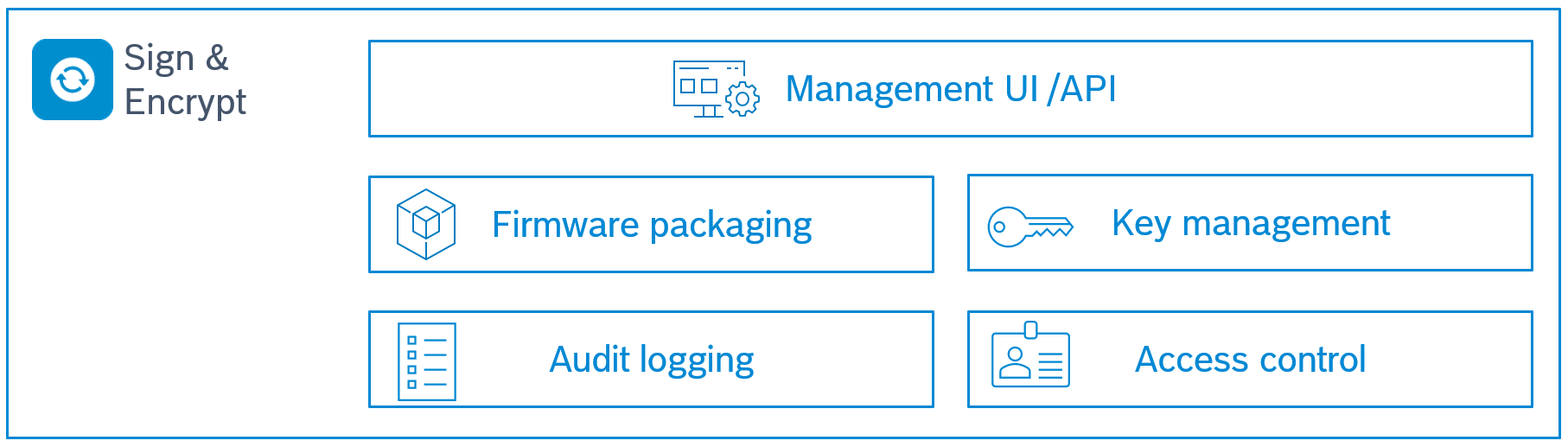Check the bottom square in the audit checklist icon
The width and height of the screenshot is (1568, 447).
[412, 384]
